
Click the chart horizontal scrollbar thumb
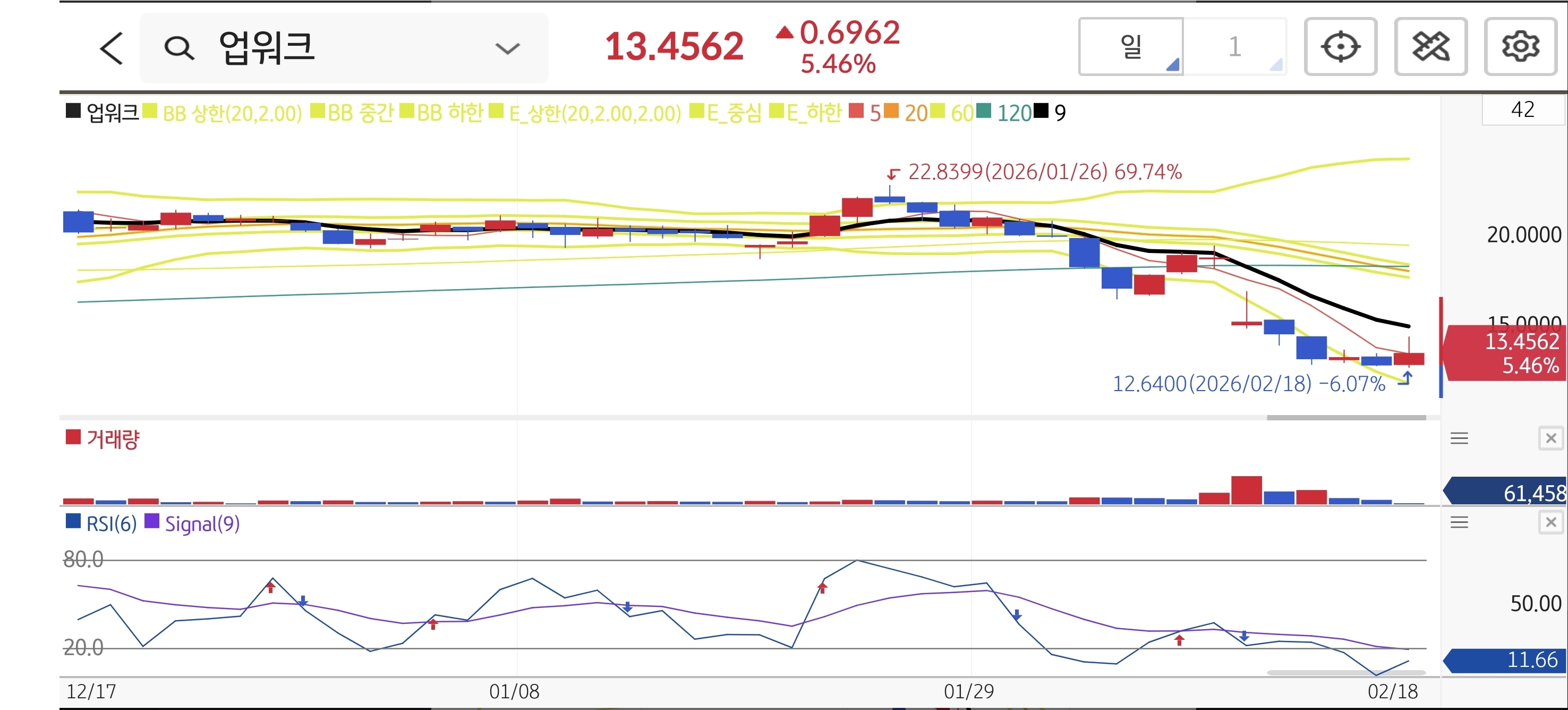[1346, 418]
